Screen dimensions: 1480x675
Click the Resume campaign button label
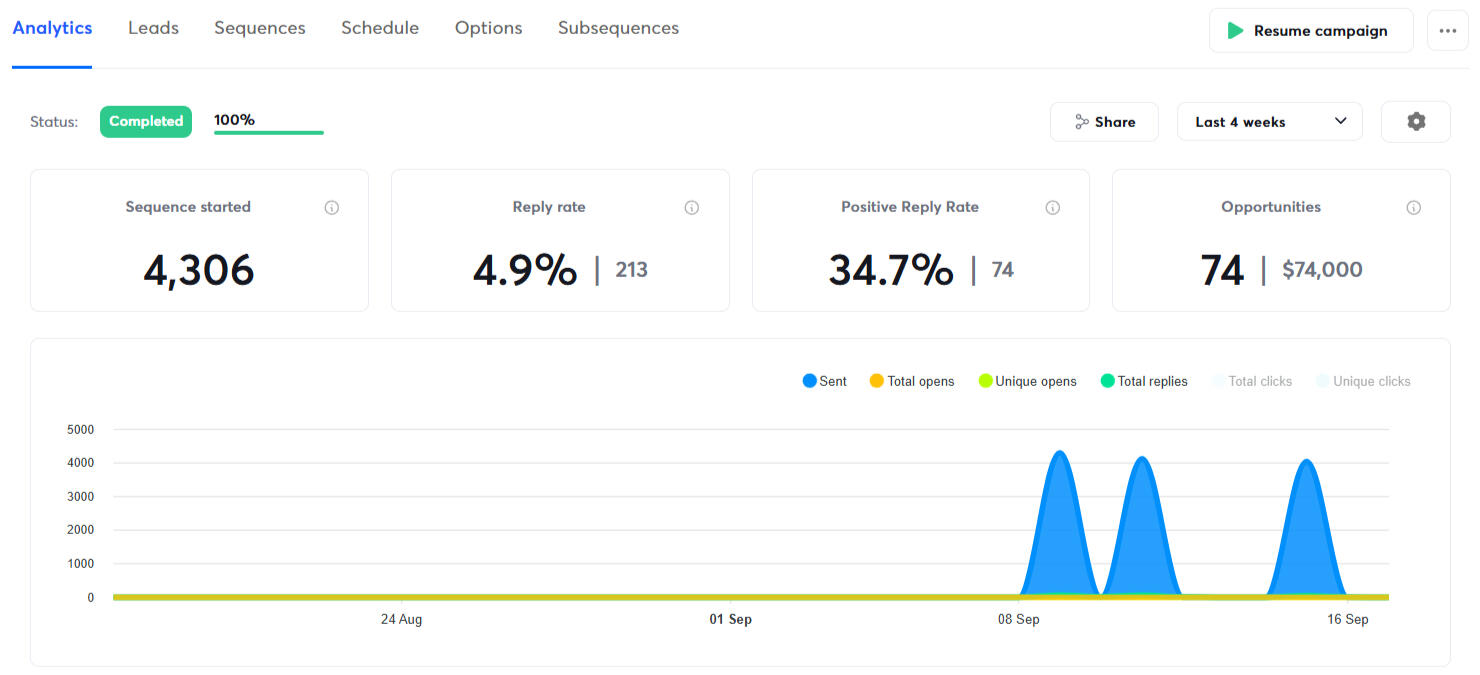click(x=1320, y=31)
